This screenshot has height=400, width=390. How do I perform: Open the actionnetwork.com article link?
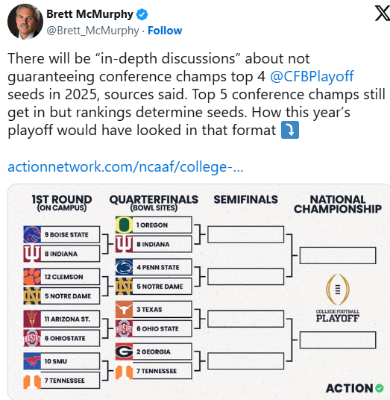point(125,166)
